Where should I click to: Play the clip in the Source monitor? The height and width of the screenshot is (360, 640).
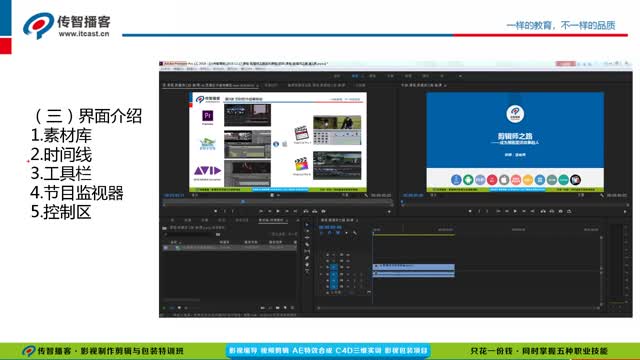click(x=278, y=211)
